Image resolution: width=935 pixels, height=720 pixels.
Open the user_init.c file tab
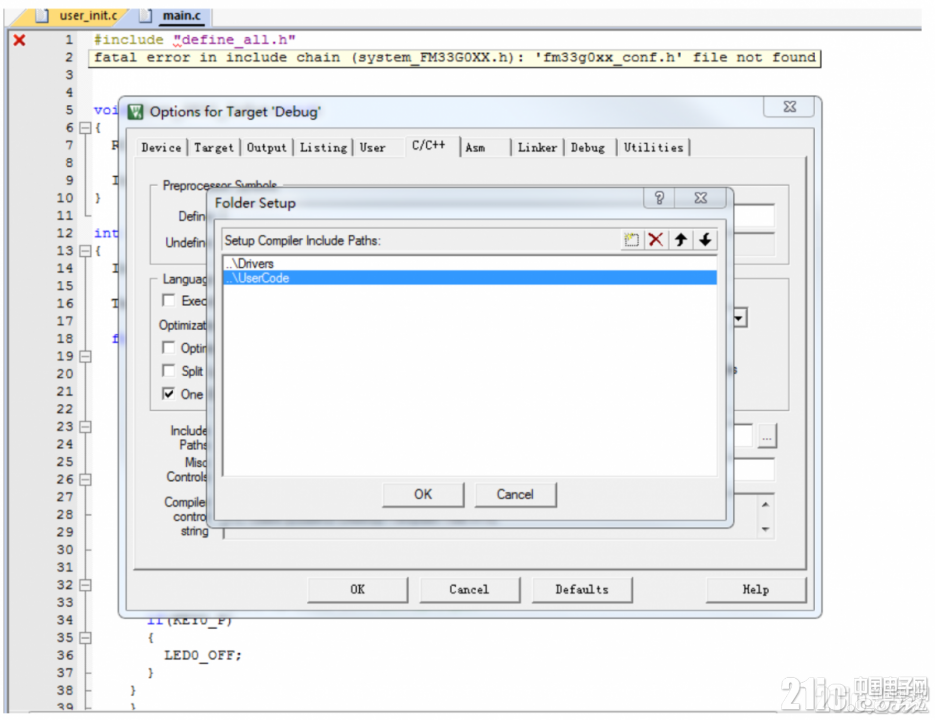pos(80,16)
